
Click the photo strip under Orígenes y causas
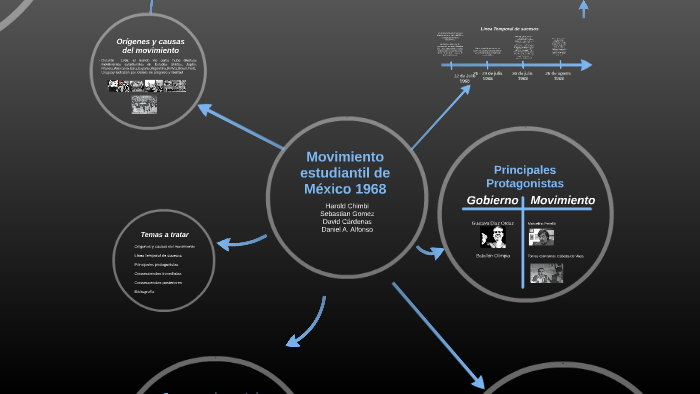point(147,86)
